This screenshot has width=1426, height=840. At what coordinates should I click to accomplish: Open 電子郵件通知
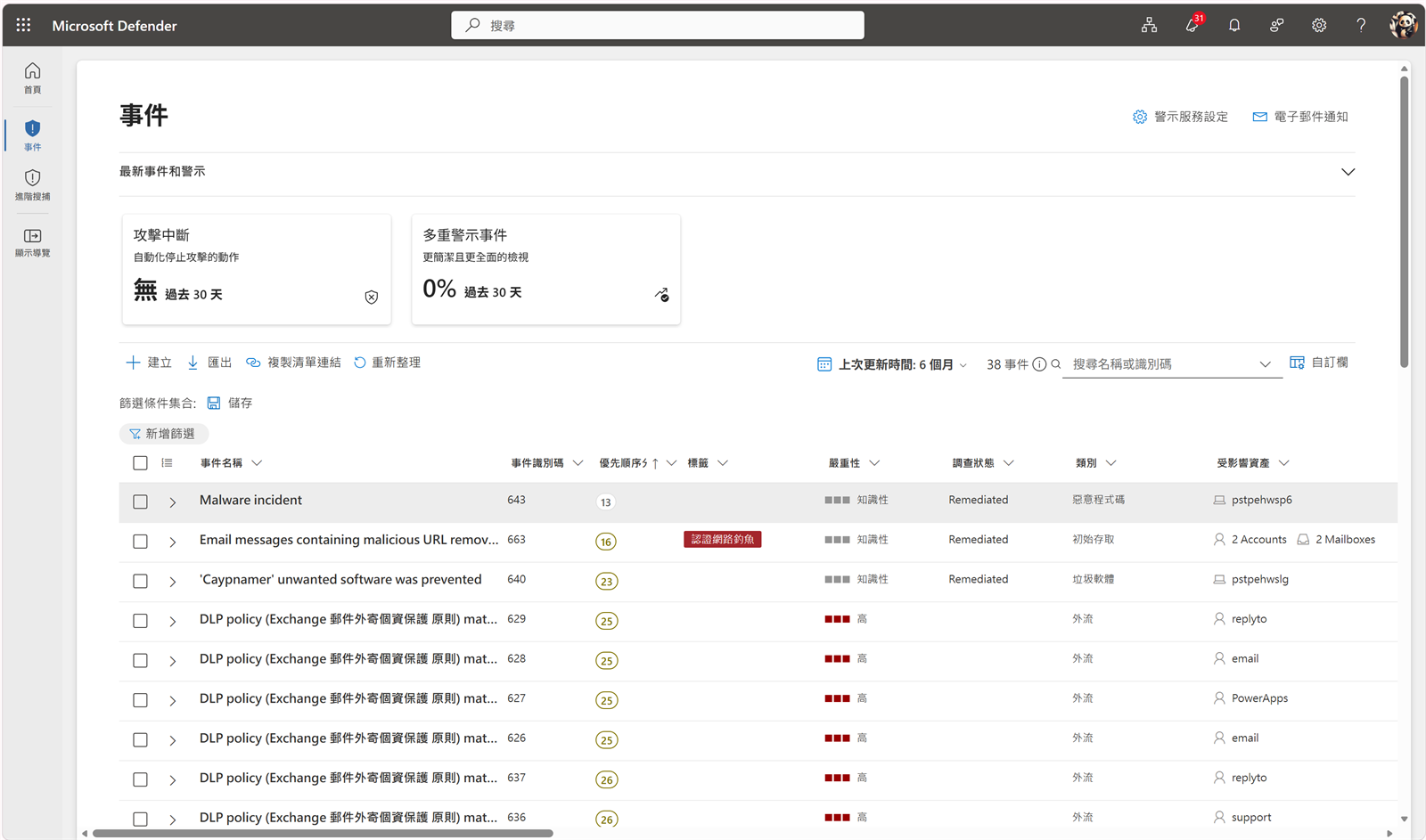1300,117
